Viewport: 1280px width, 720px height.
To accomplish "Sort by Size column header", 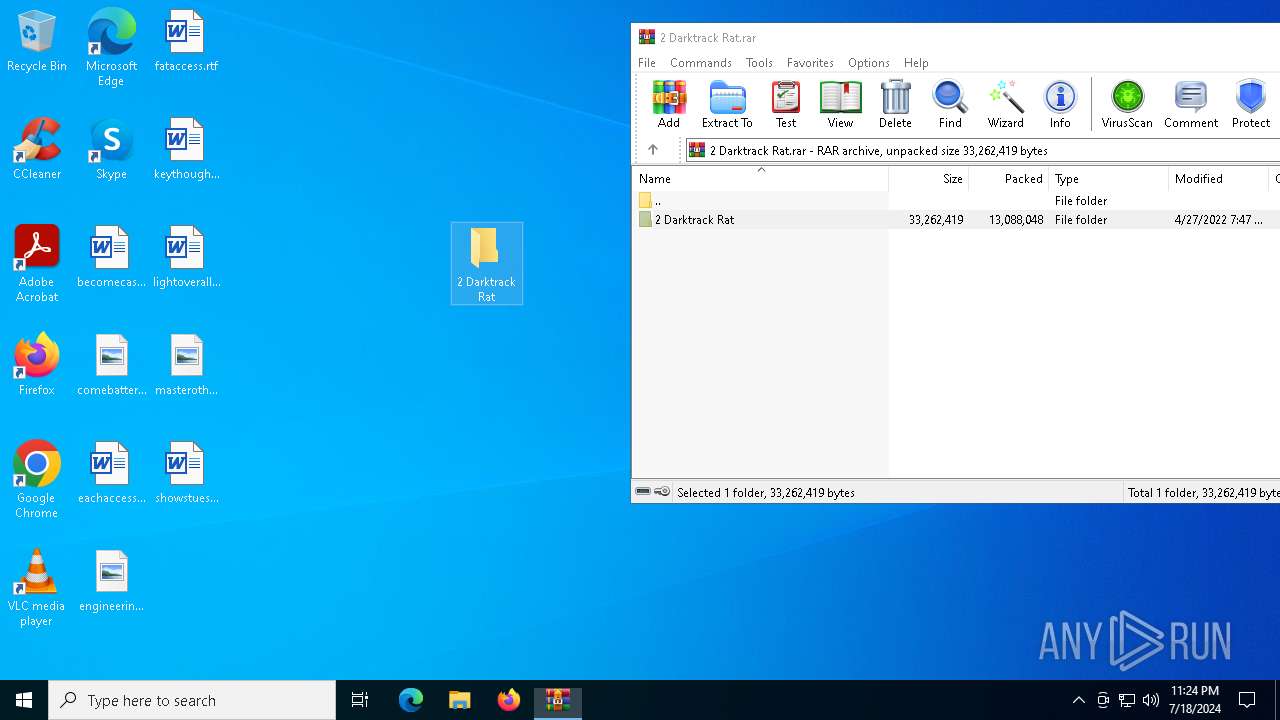I will [x=929, y=178].
